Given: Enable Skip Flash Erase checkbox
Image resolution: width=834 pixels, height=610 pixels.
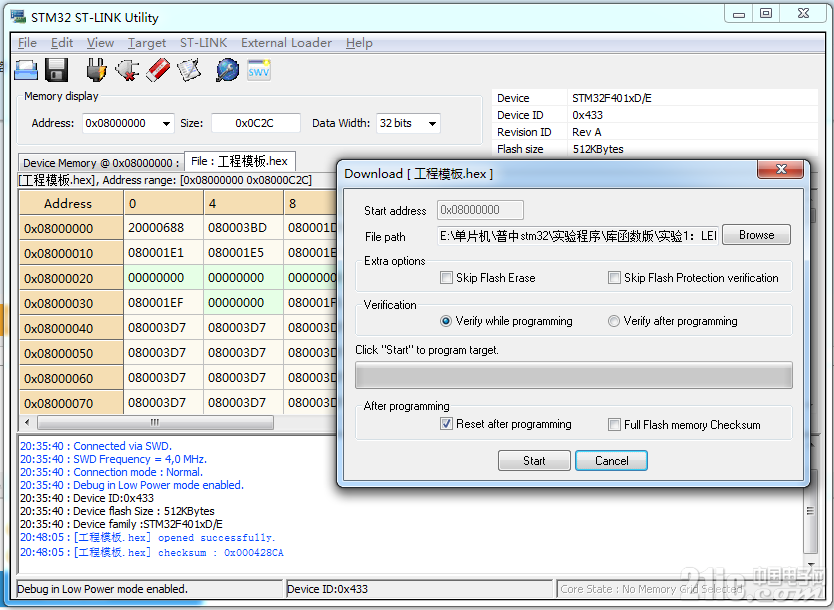Looking at the screenshot, I should 446,278.
